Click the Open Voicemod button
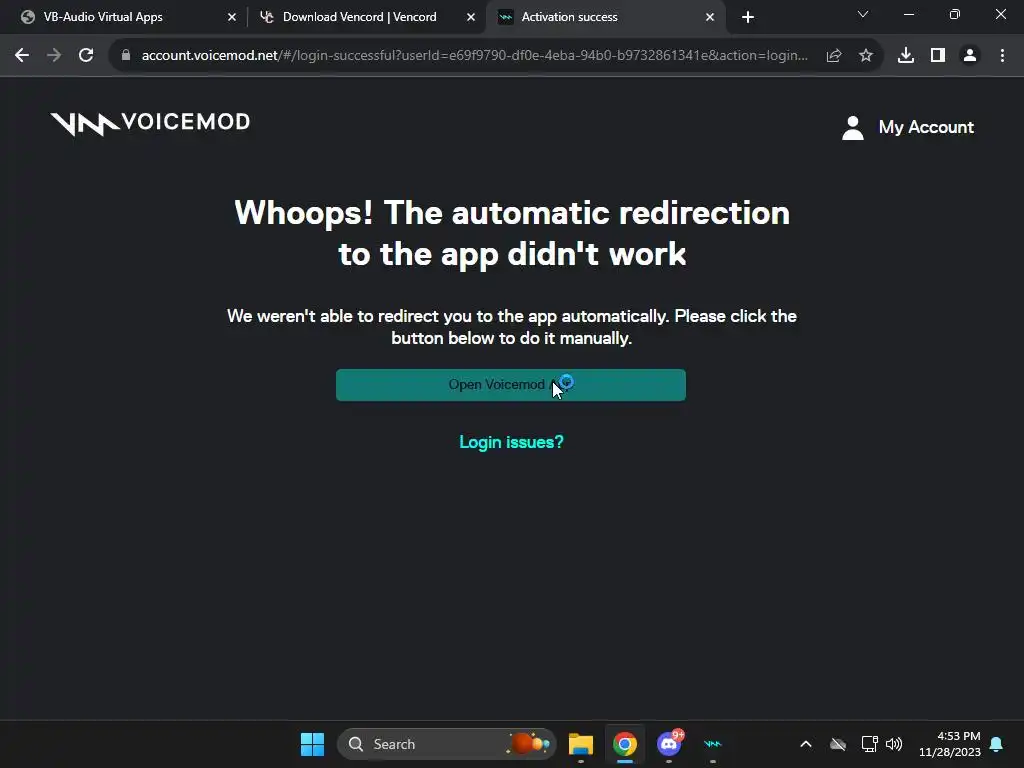 point(511,385)
